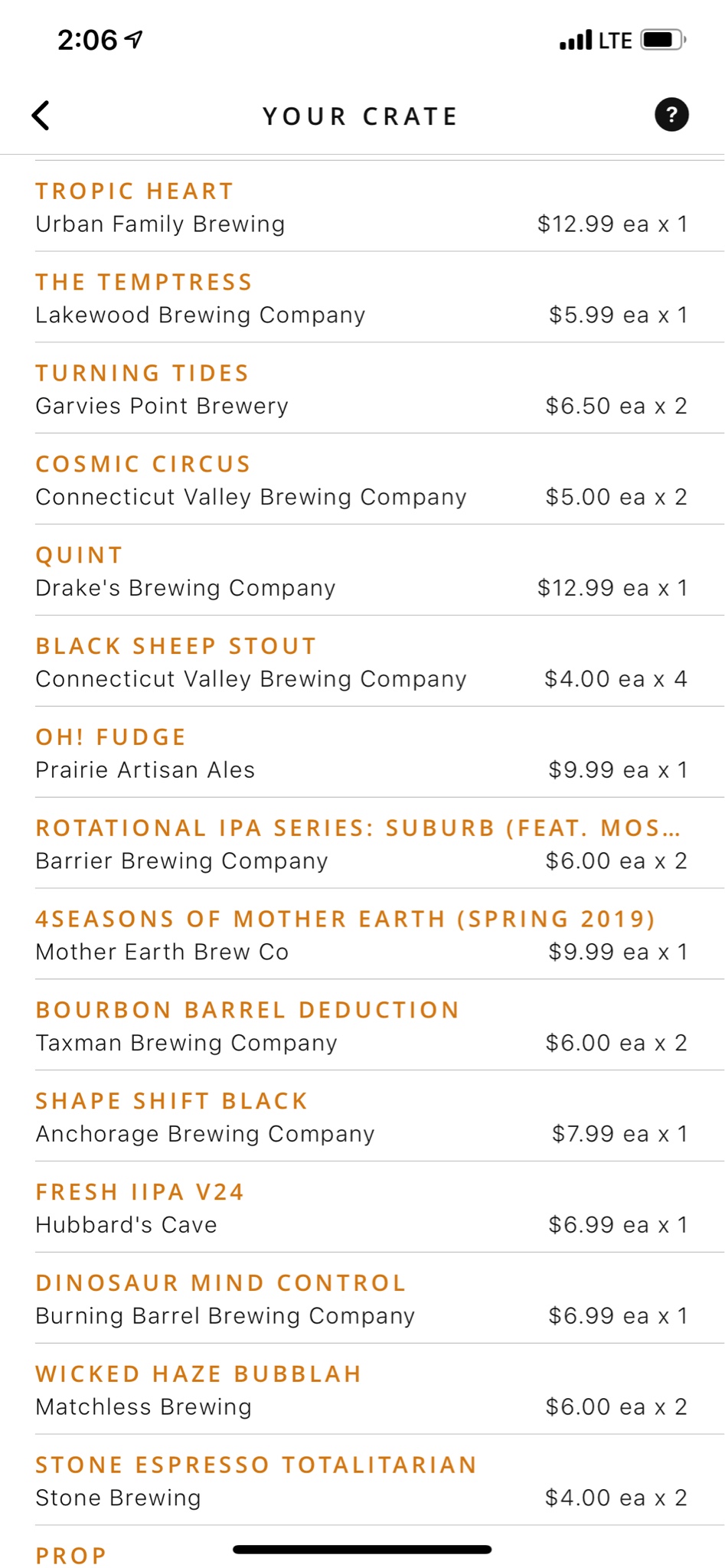Image resolution: width=725 pixels, height=1568 pixels.
Task: Tap the Black Sheep Stout entry
Action: [362, 661]
